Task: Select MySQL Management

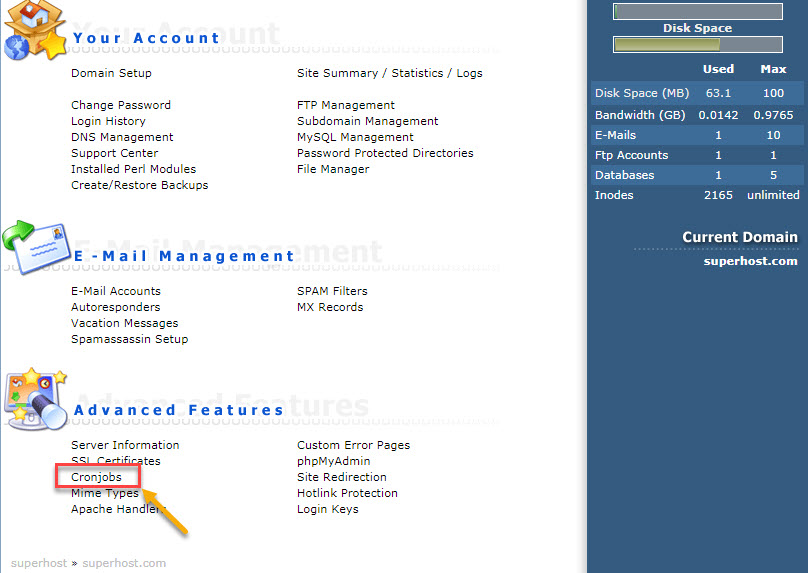Action: click(355, 137)
